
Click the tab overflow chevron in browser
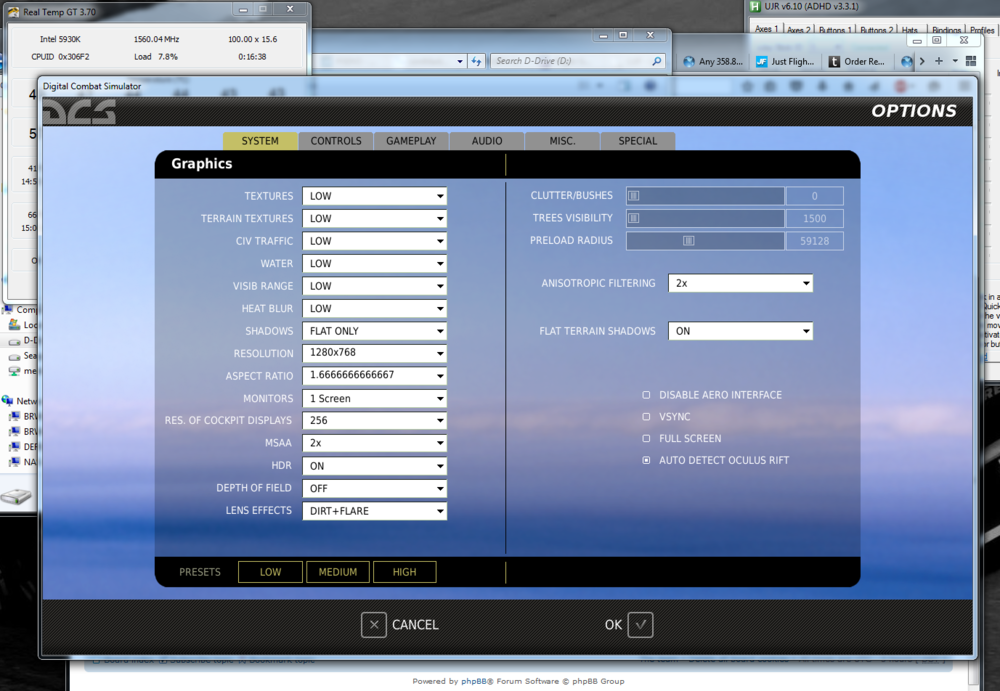(x=922, y=61)
